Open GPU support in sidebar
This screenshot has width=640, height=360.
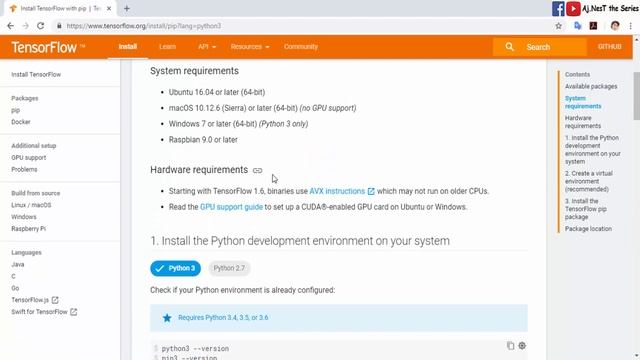tap(29, 158)
